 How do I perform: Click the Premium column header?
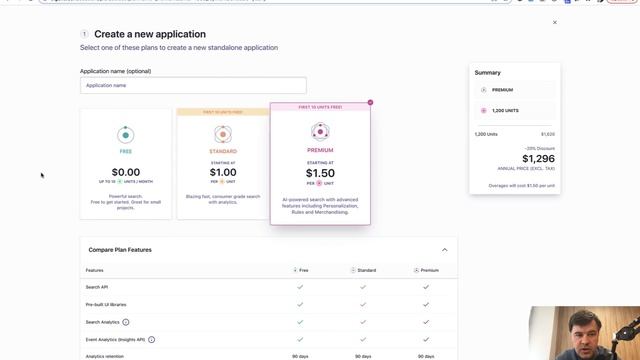427,270
